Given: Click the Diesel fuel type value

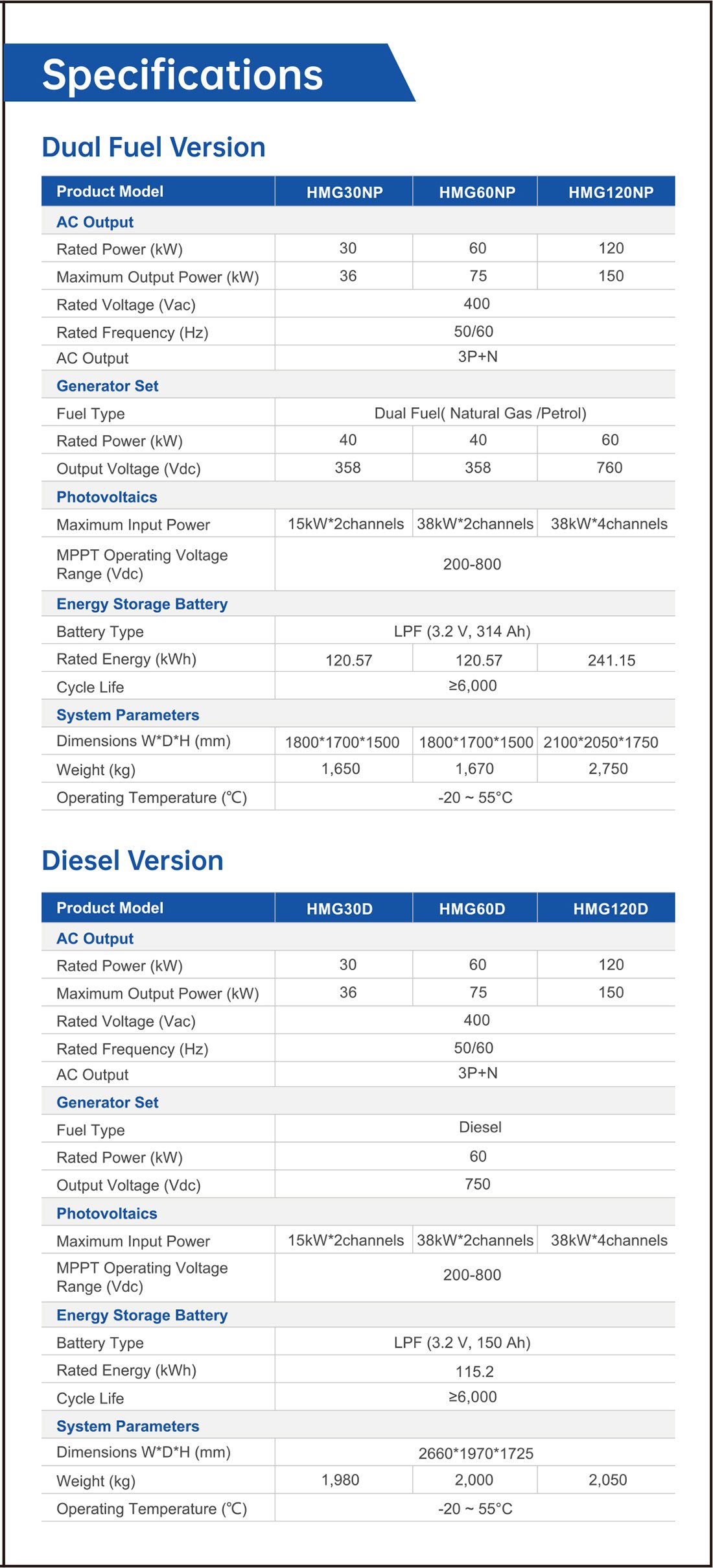Looking at the screenshot, I should [x=480, y=1127].
